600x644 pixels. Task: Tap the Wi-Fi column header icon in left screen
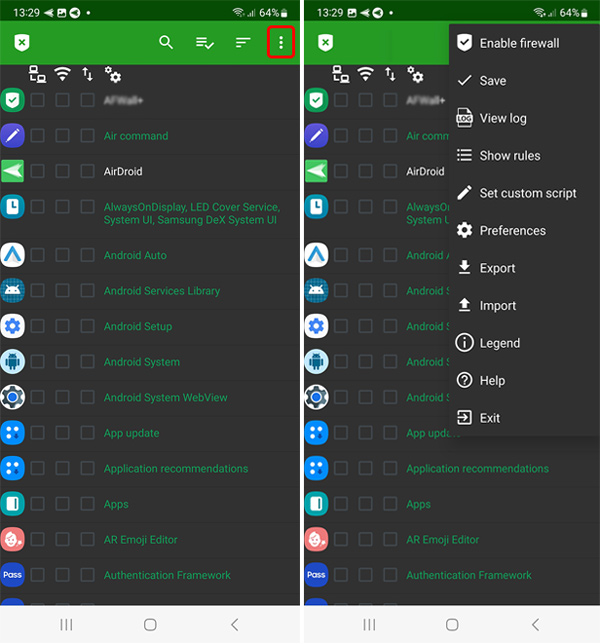tap(62, 74)
